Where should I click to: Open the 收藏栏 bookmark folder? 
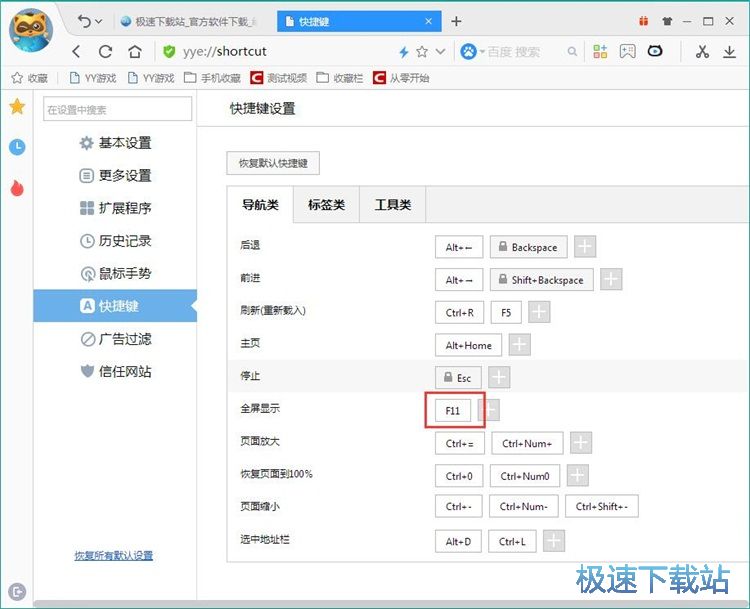340,78
